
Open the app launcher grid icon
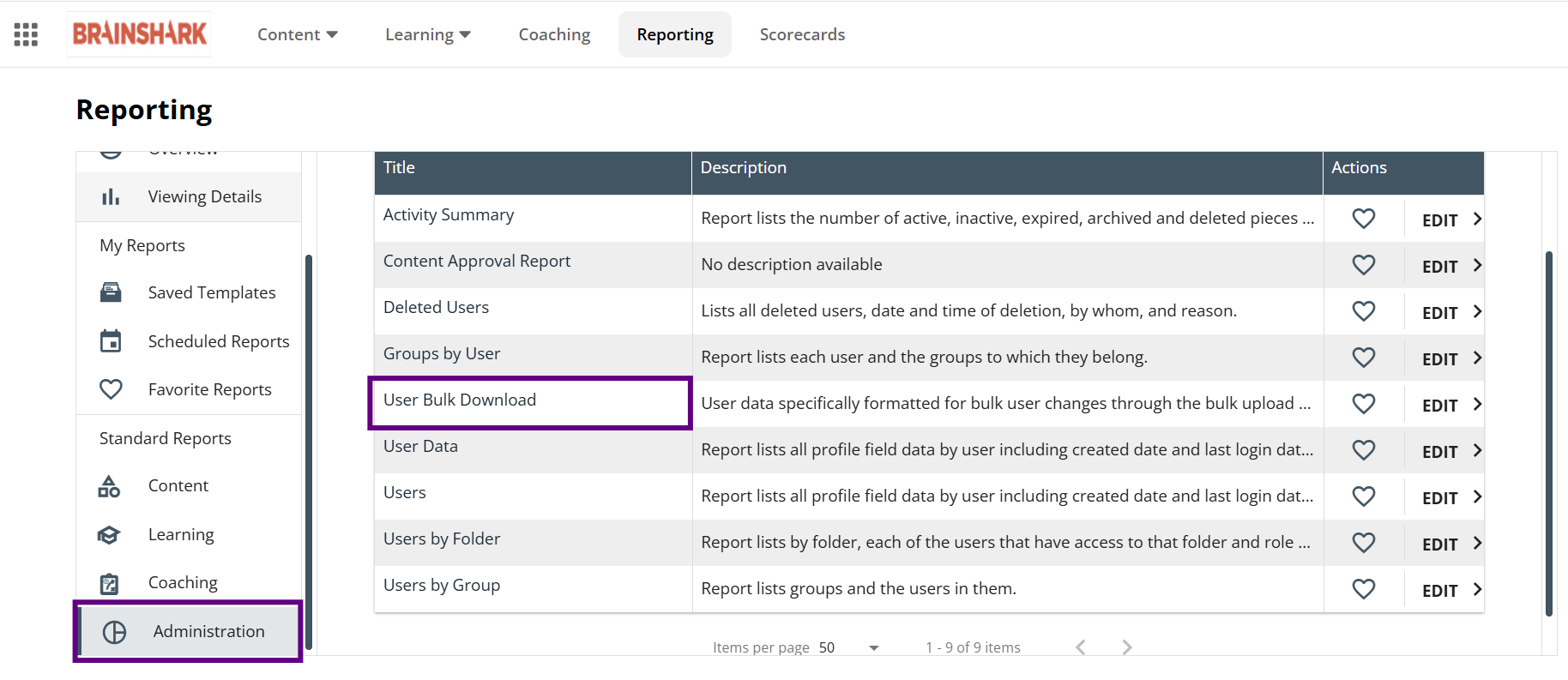(26, 34)
